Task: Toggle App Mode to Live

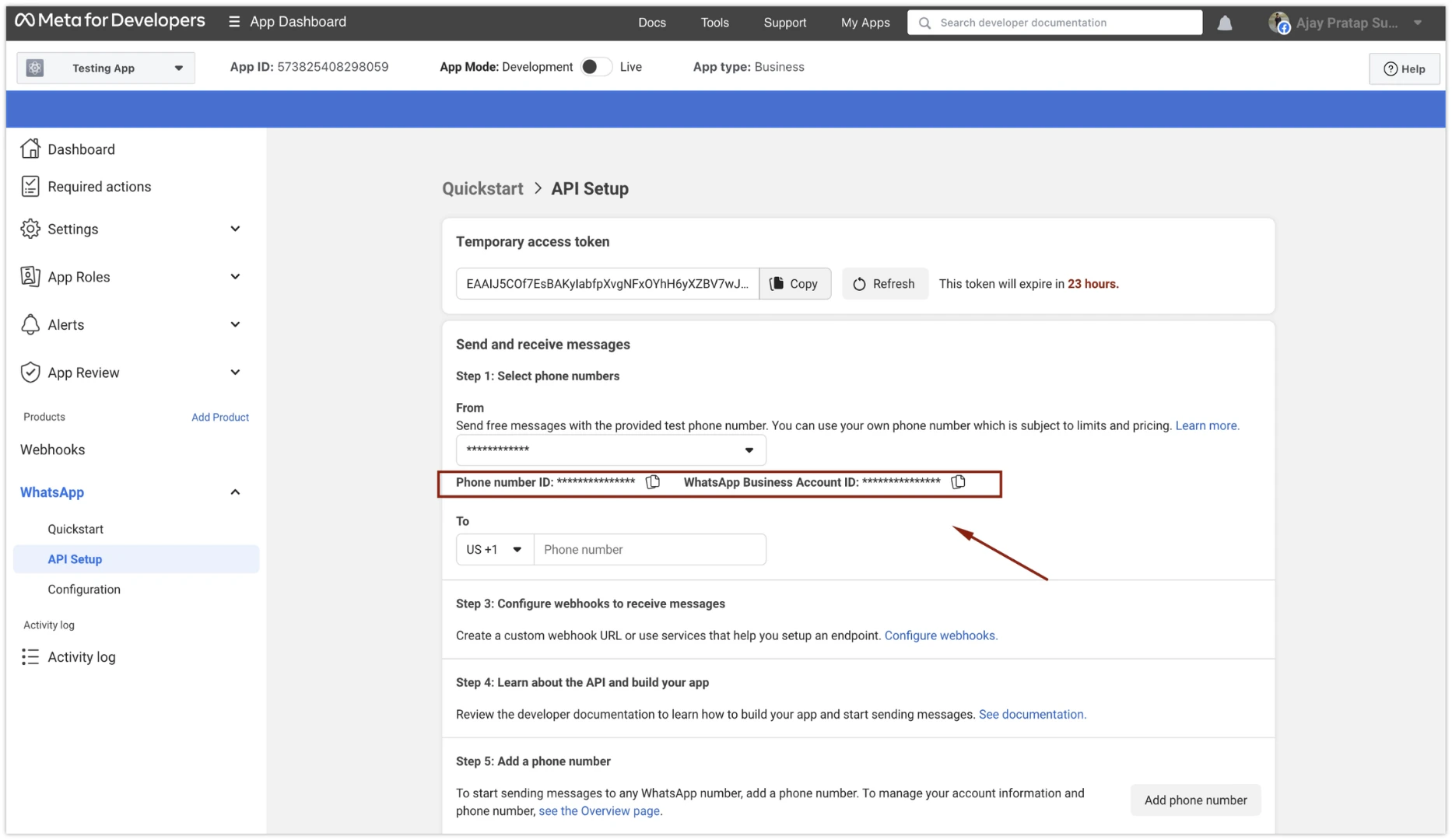Action: pos(596,67)
